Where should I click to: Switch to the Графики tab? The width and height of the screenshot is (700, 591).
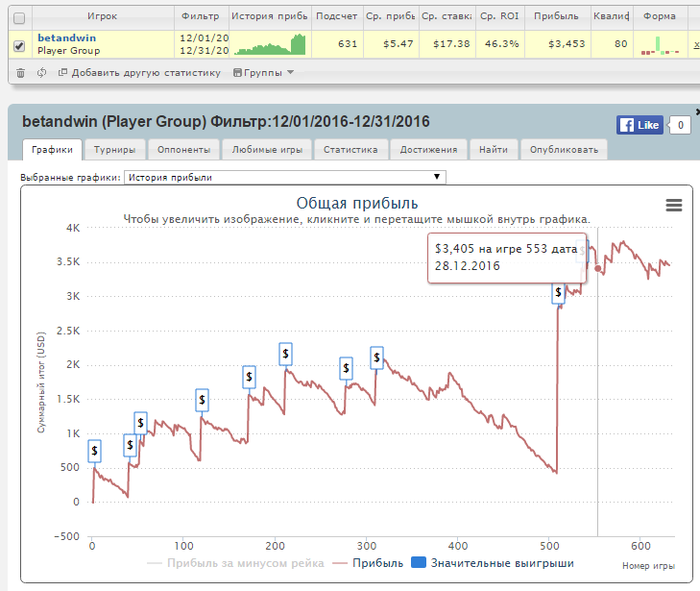click(52, 150)
